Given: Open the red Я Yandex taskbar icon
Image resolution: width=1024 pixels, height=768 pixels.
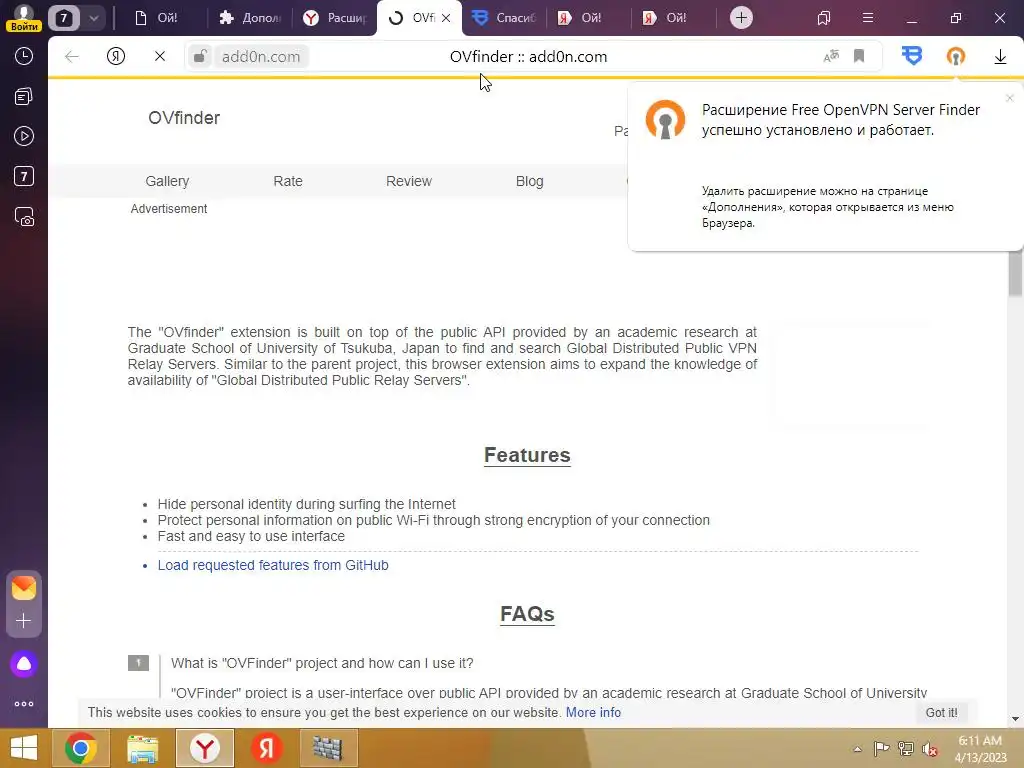Looking at the screenshot, I should [x=266, y=748].
